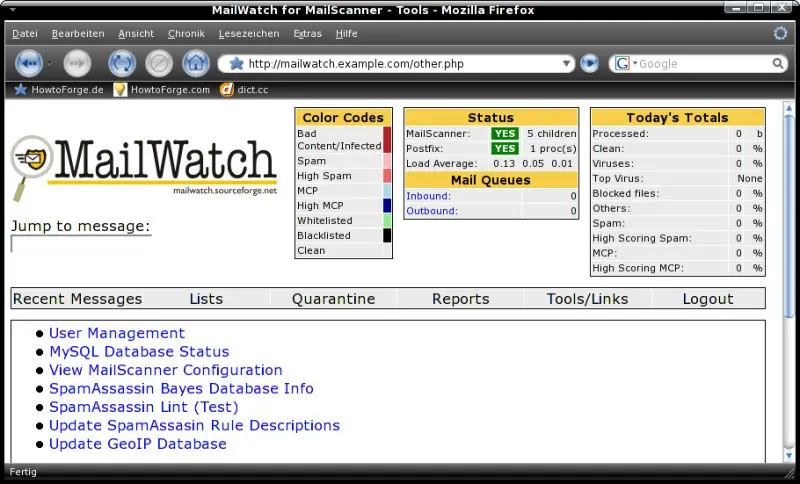The image size is (800, 484).
Task: Click the Bad Content/Infected color swatch
Action: click(387, 140)
